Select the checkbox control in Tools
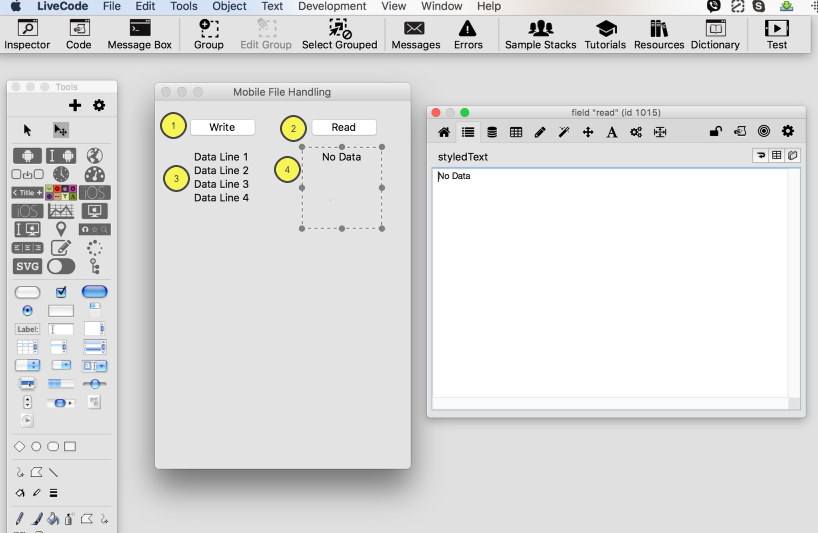The width and height of the screenshot is (818, 533). coord(61,292)
